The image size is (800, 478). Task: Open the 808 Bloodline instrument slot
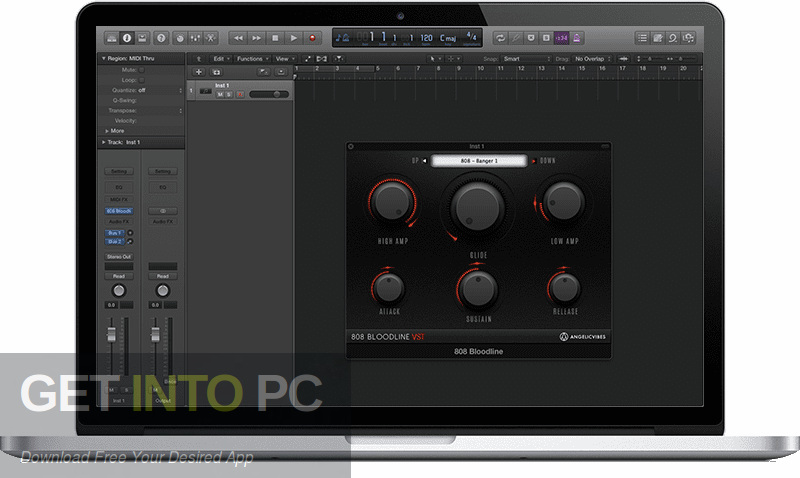[119, 211]
